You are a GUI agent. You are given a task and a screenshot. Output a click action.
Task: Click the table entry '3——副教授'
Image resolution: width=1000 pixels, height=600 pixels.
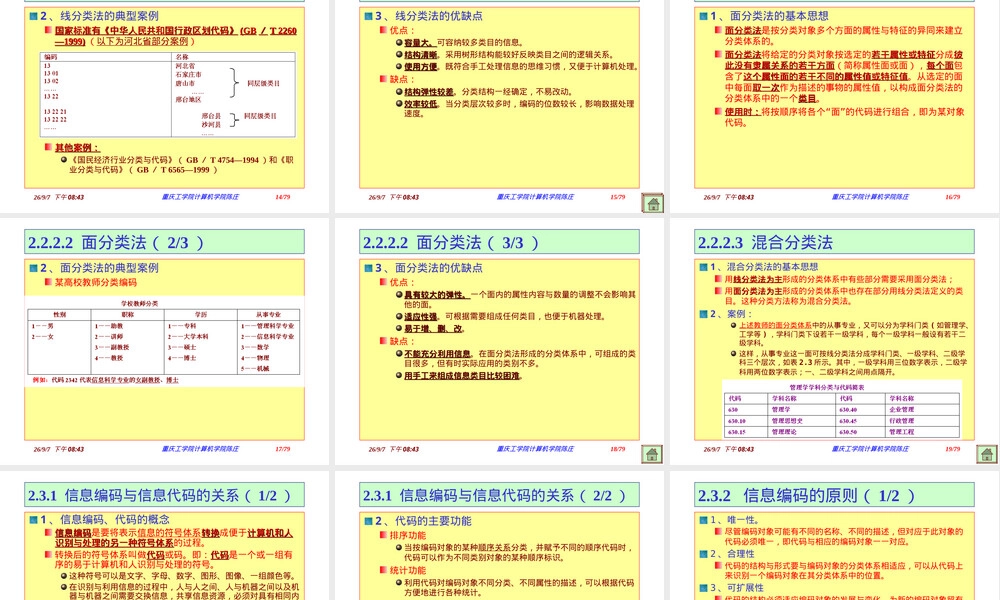112,348
